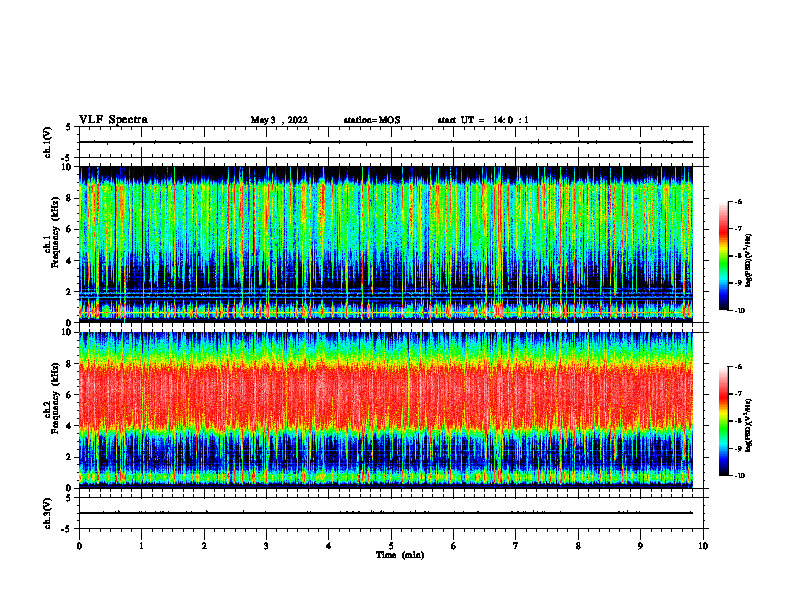
Task: Click the ch.3 voltage waveform trace
Action: [x=386, y=513]
